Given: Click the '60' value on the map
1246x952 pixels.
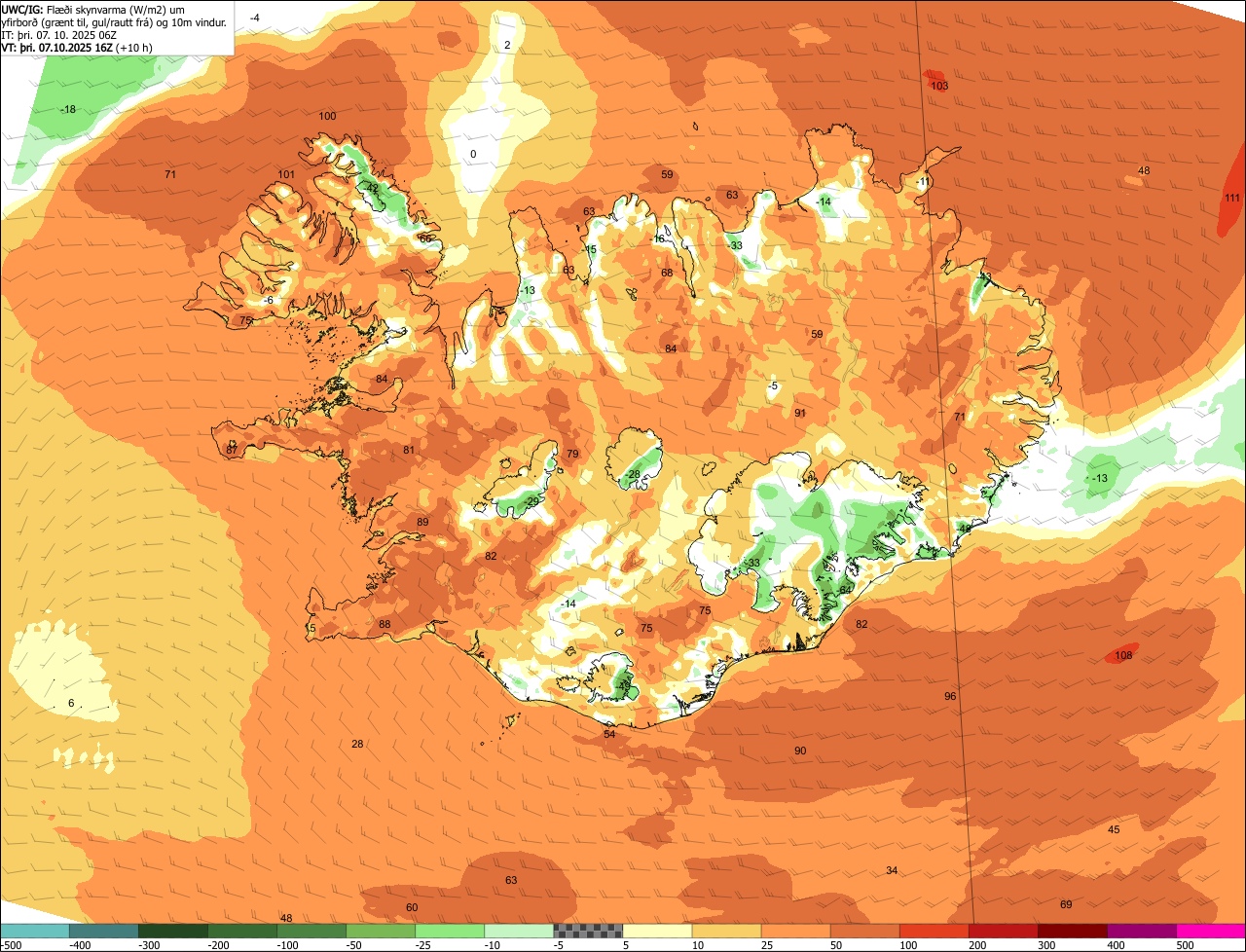Looking at the screenshot, I should tap(412, 907).
